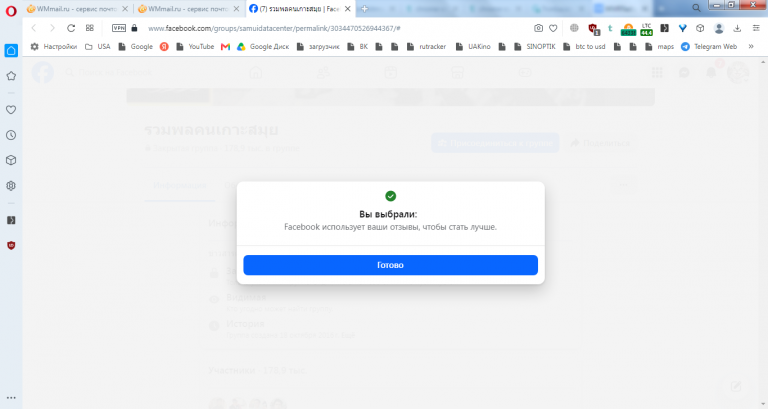Viewport: 768px width, 409px height.
Task: Open the Opera main menu logo
Action: pos(11,11)
